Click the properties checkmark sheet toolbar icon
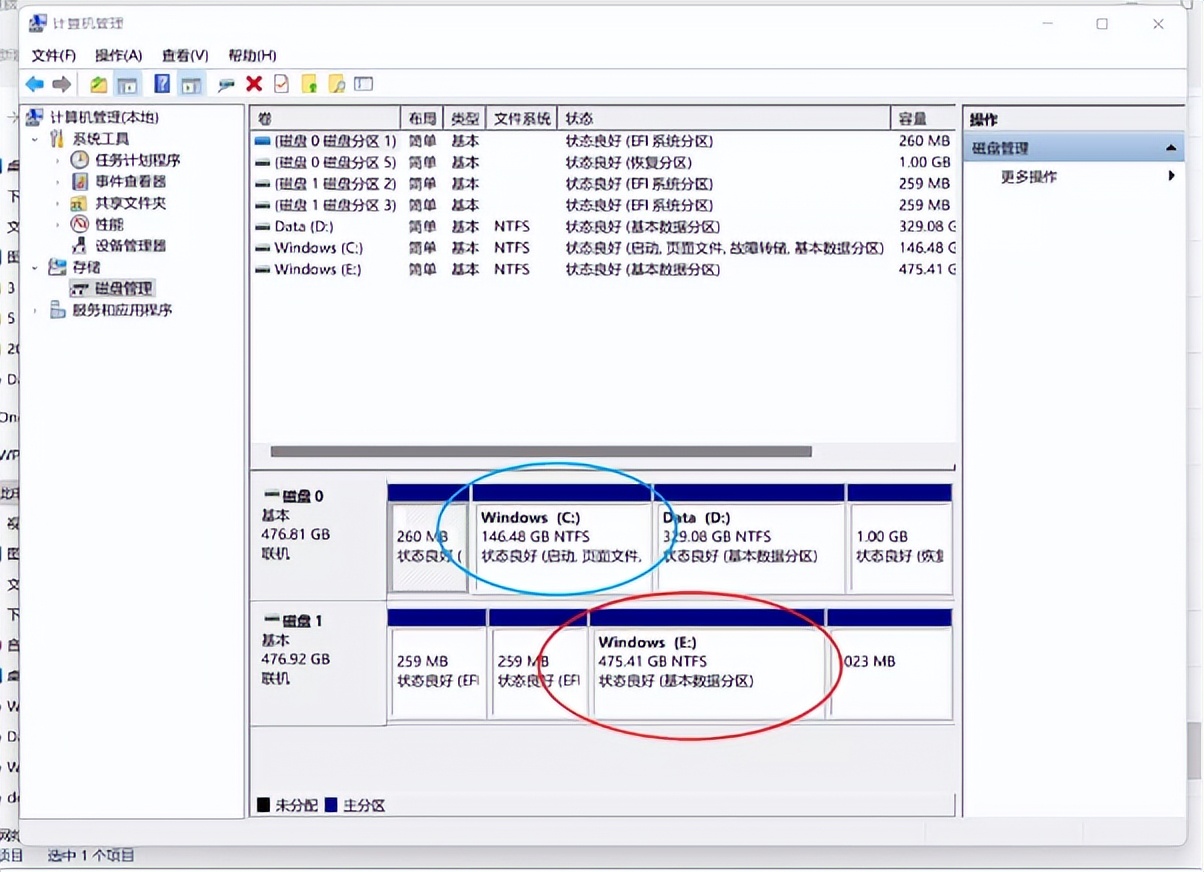Screen dimensions: 1204x872 pos(281,84)
